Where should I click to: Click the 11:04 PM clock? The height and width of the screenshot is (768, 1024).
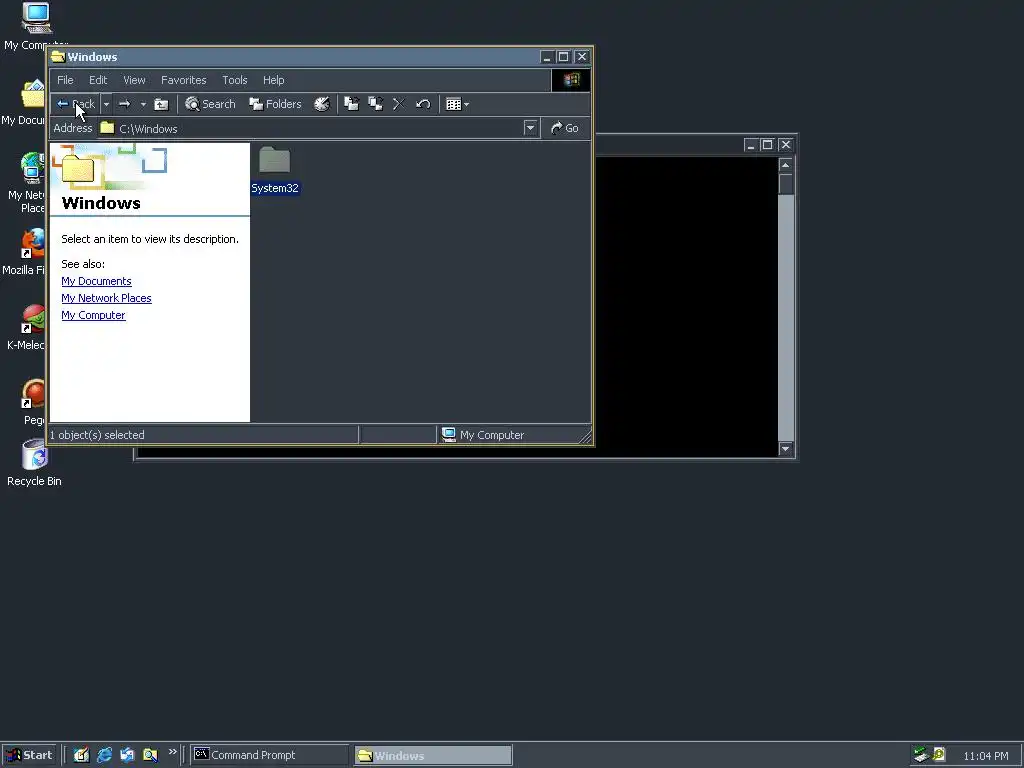(x=985, y=756)
